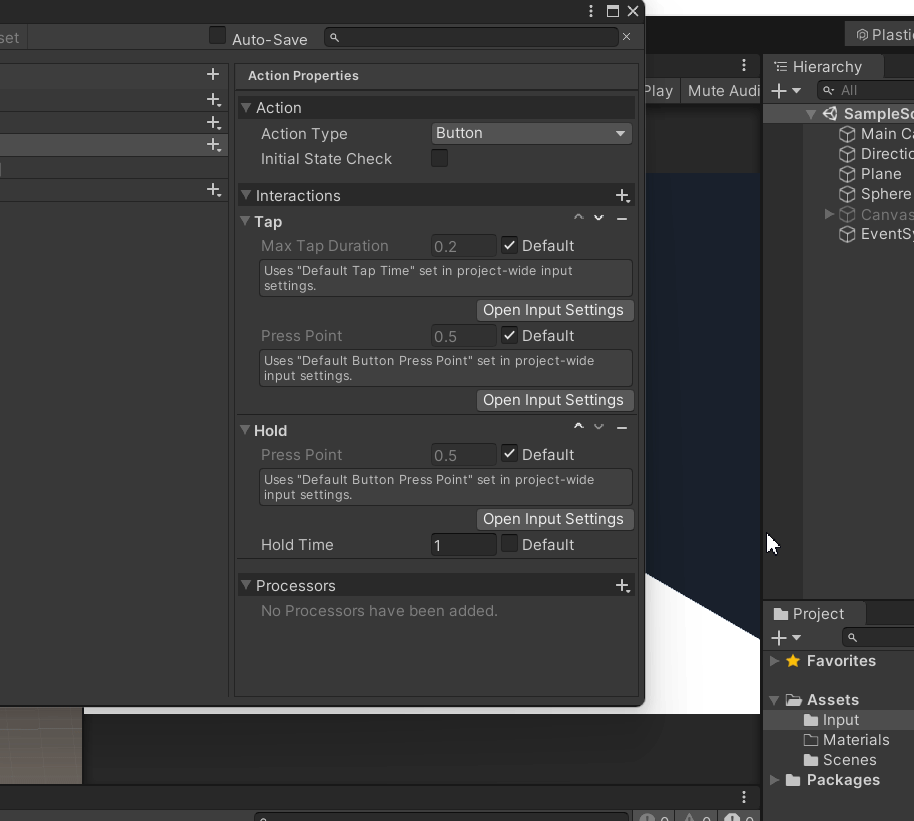Screen dimensions: 914x821
Task: Check Default for Hold Time
Action: point(509,543)
